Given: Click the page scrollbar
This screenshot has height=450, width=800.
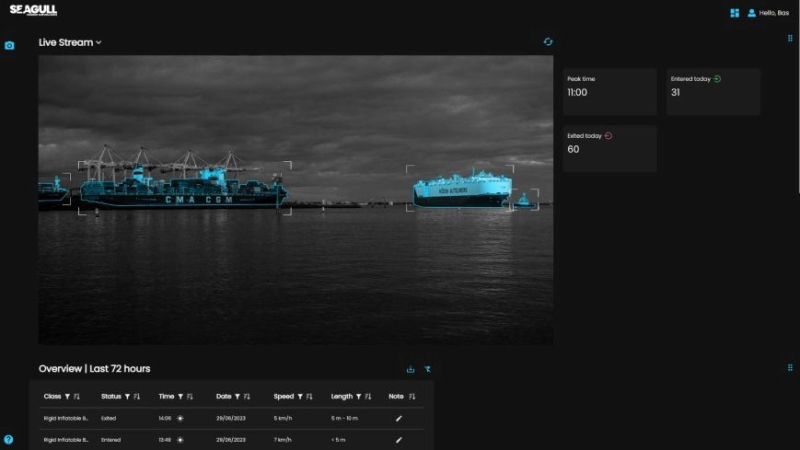Looking at the screenshot, I should click(x=798, y=97).
